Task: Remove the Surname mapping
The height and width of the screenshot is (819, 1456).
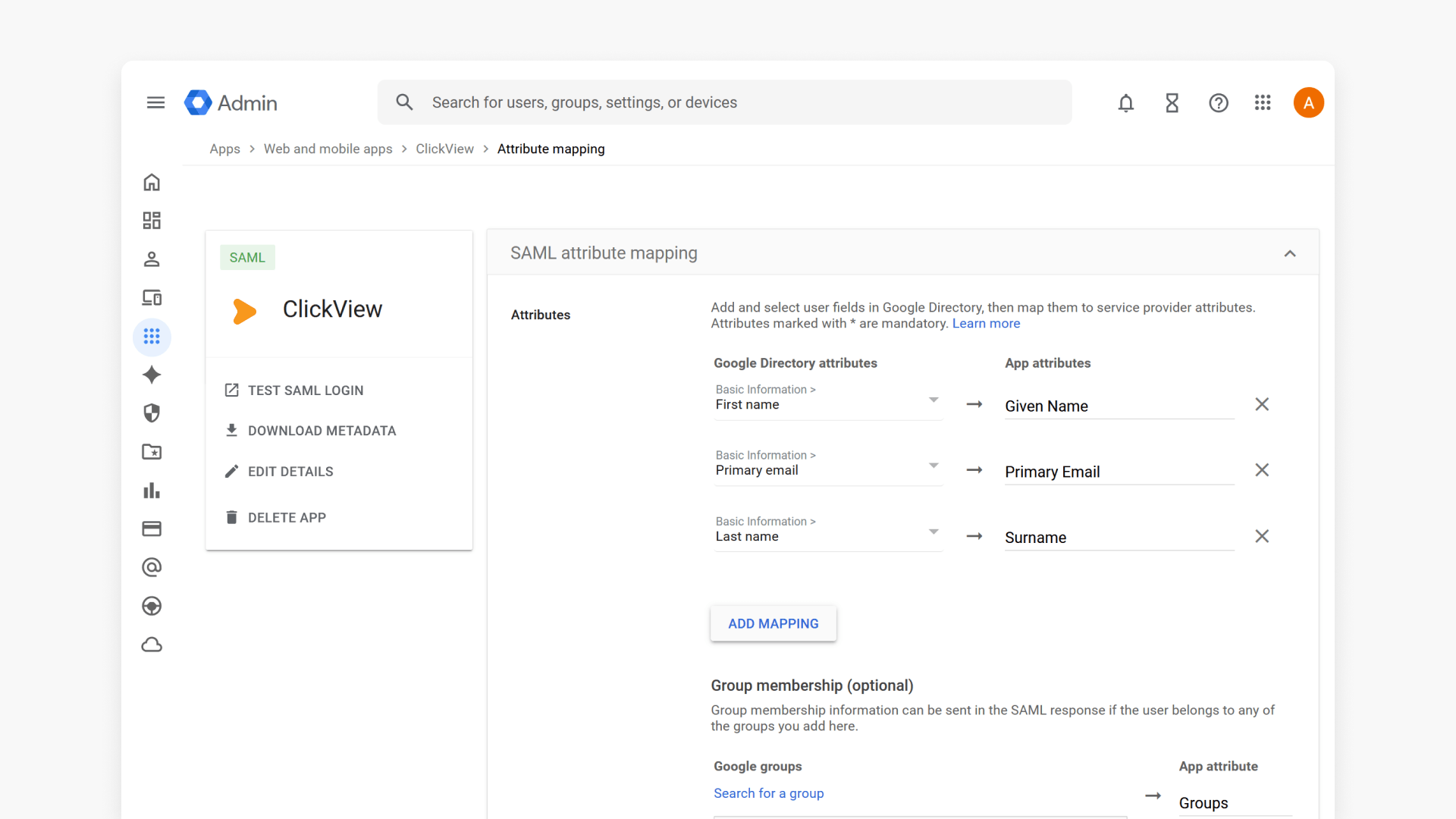Action: click(1262, 536)
